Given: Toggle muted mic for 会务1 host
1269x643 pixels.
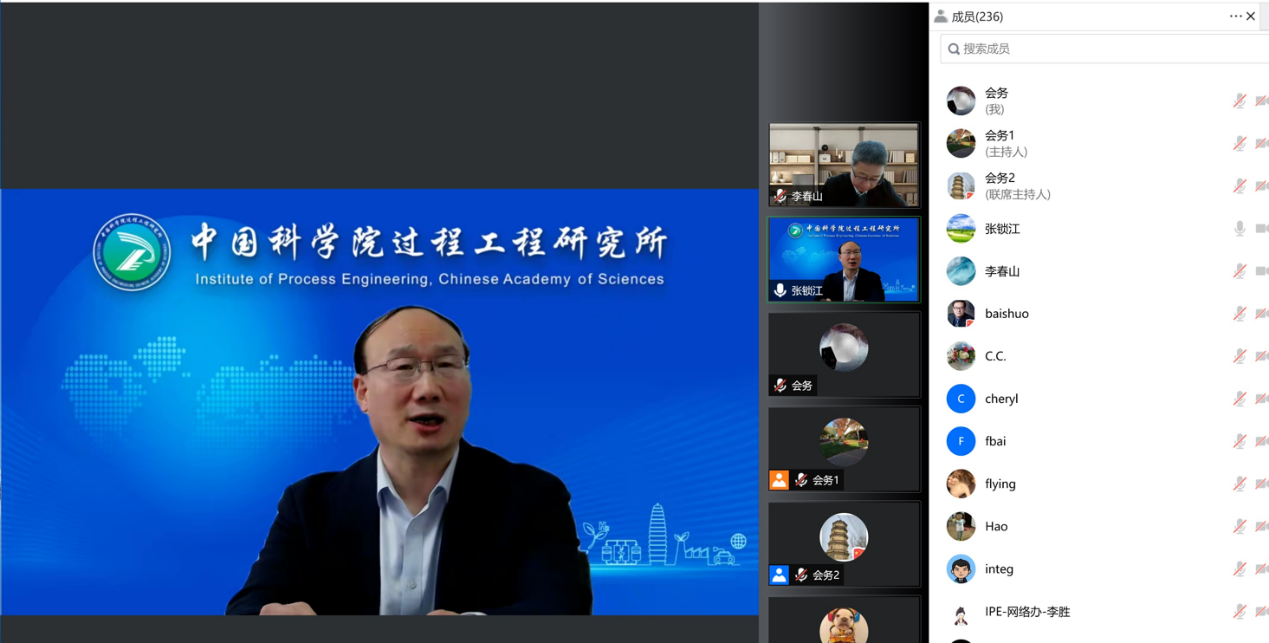Looking at the screenshot, I should 1240,143.
